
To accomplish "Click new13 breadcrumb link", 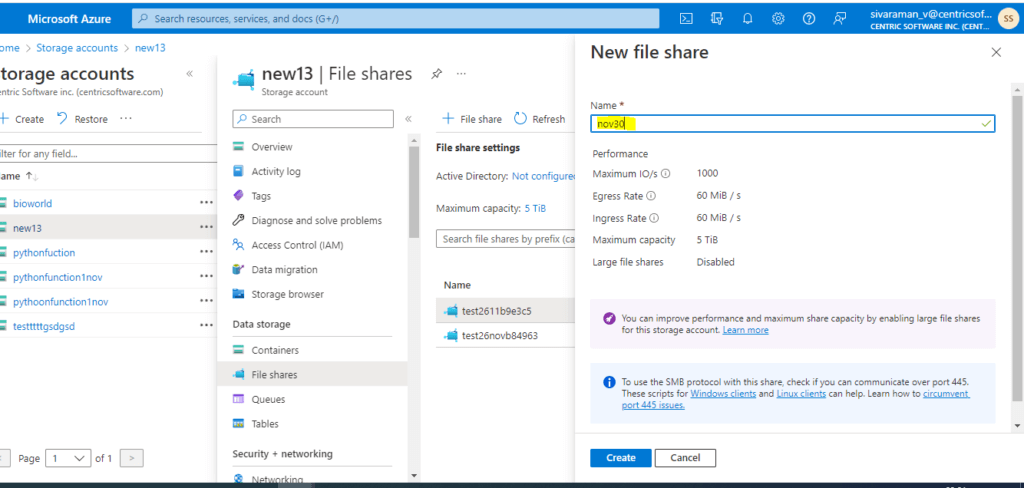I will pyautogui.click(x=150, y=48).
